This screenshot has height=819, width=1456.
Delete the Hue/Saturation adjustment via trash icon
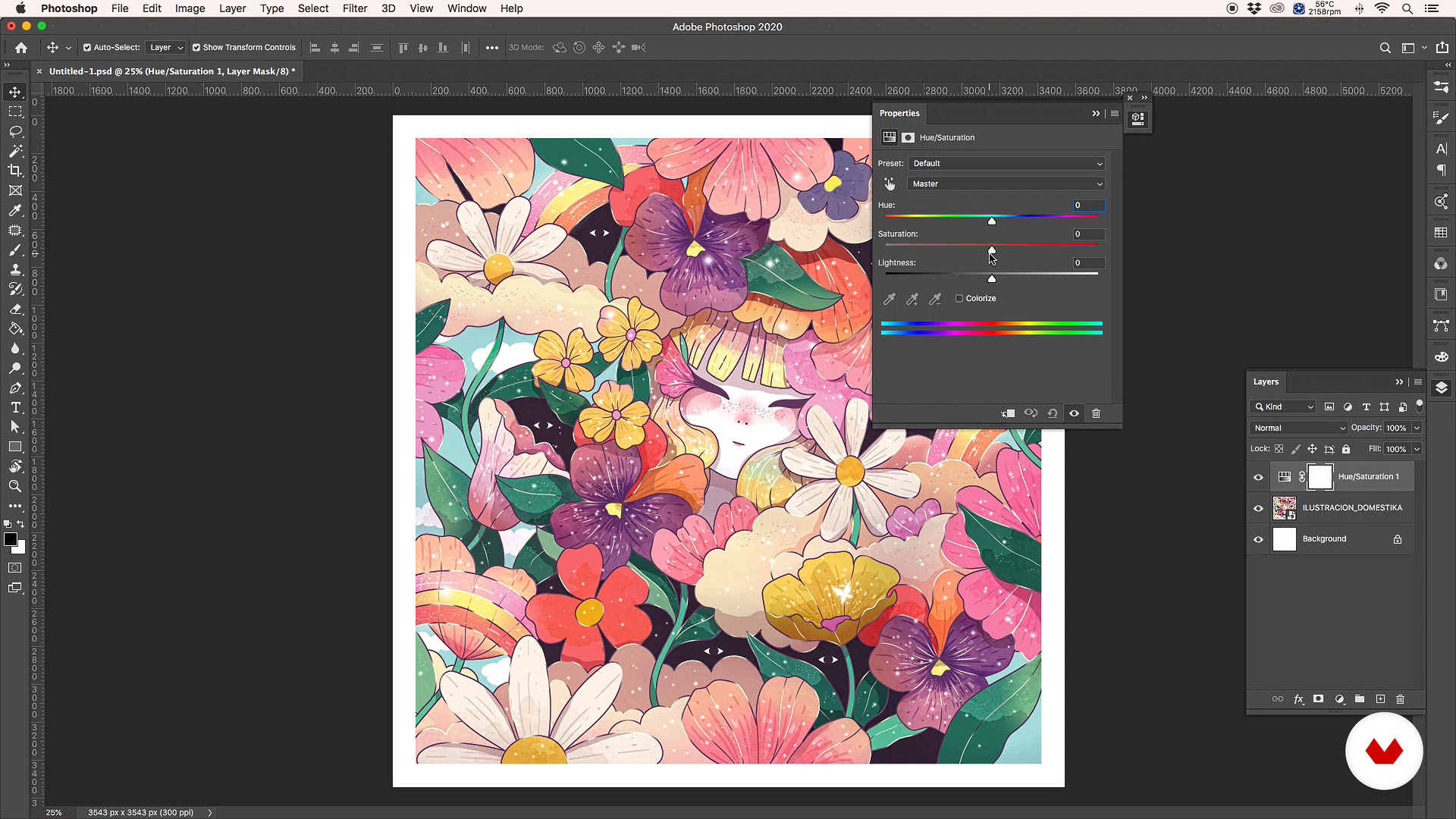click(1096, 413)
